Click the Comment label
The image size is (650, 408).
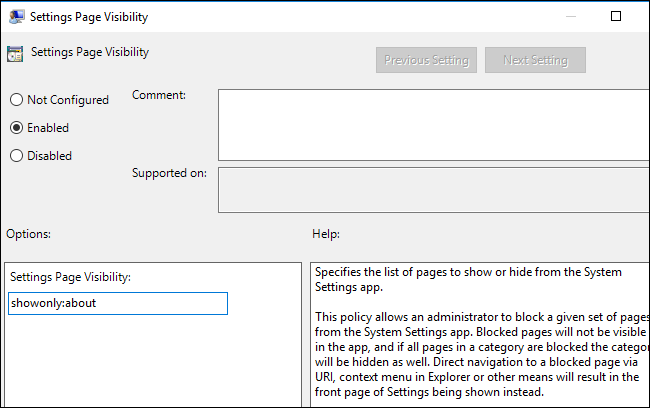click(x=159, y=95)
